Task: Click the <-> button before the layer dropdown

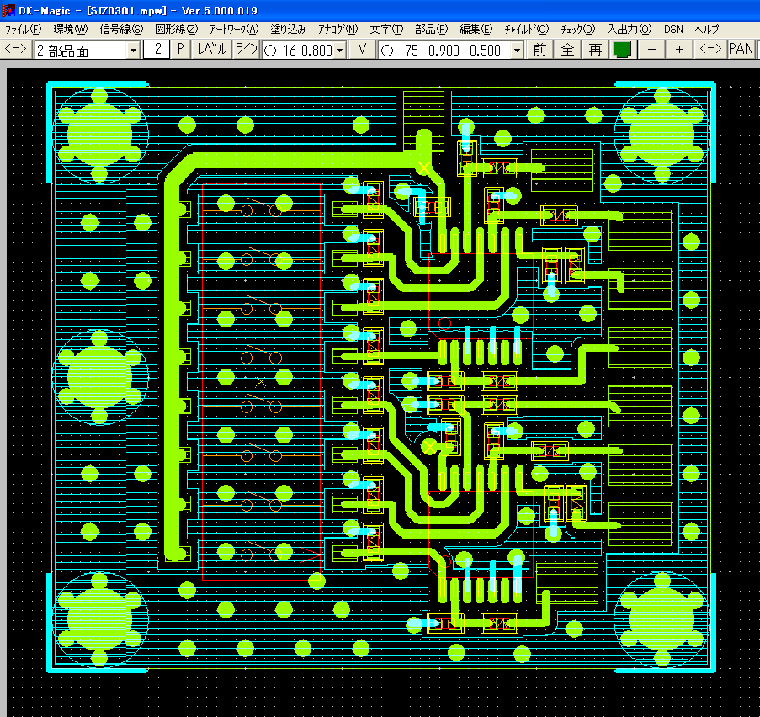Action: click(x=16, y=49)
